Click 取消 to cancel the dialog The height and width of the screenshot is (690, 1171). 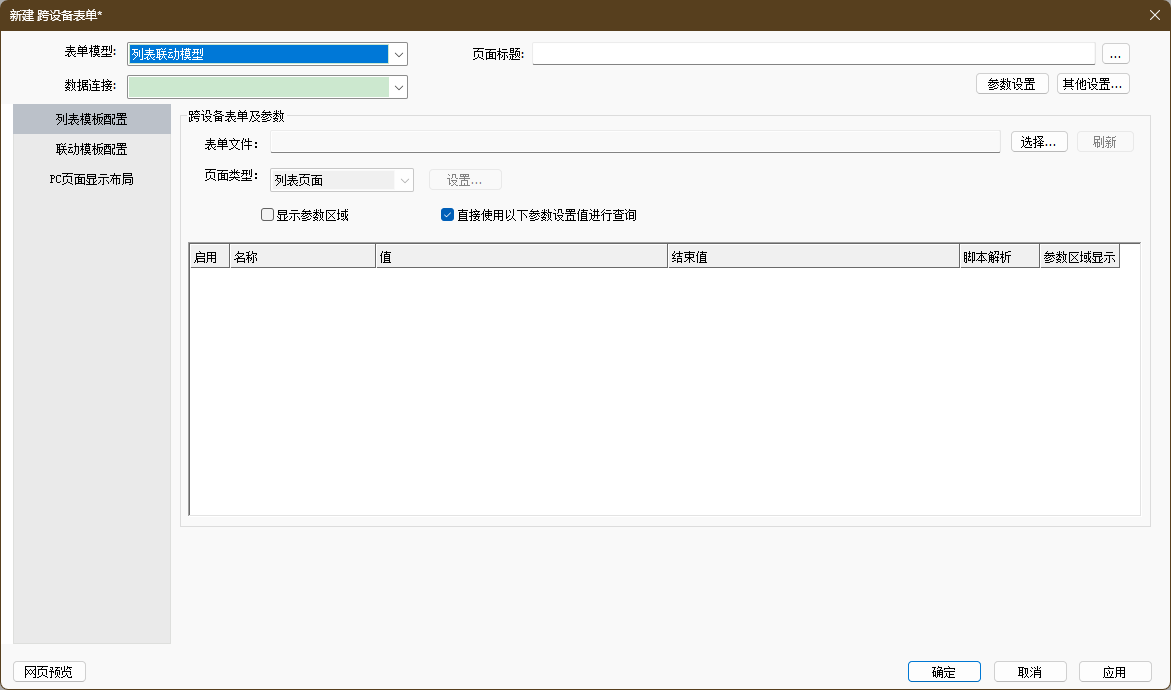1029,672
